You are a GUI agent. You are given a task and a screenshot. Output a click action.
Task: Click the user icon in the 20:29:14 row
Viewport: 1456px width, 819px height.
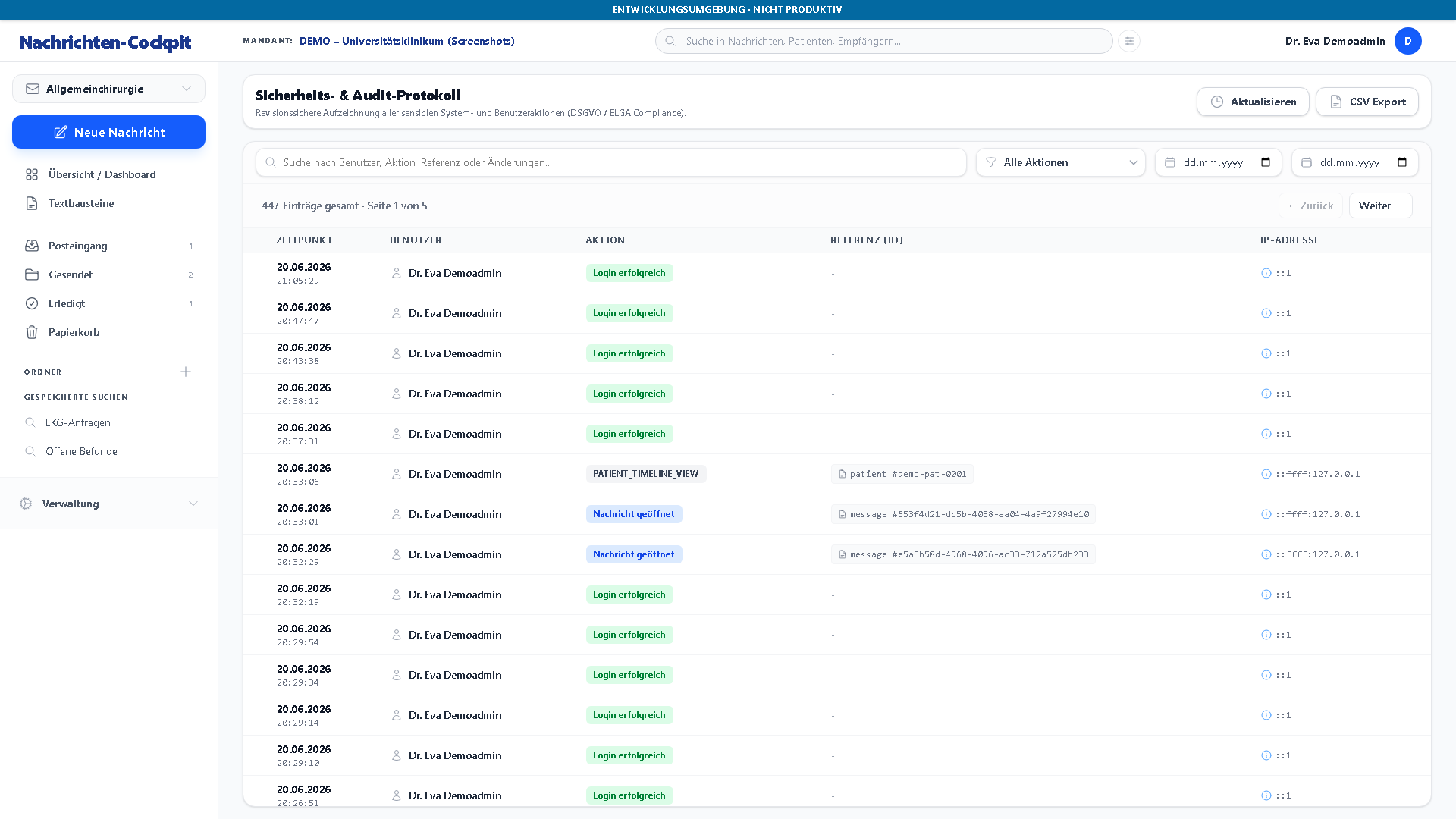point(396,715)
